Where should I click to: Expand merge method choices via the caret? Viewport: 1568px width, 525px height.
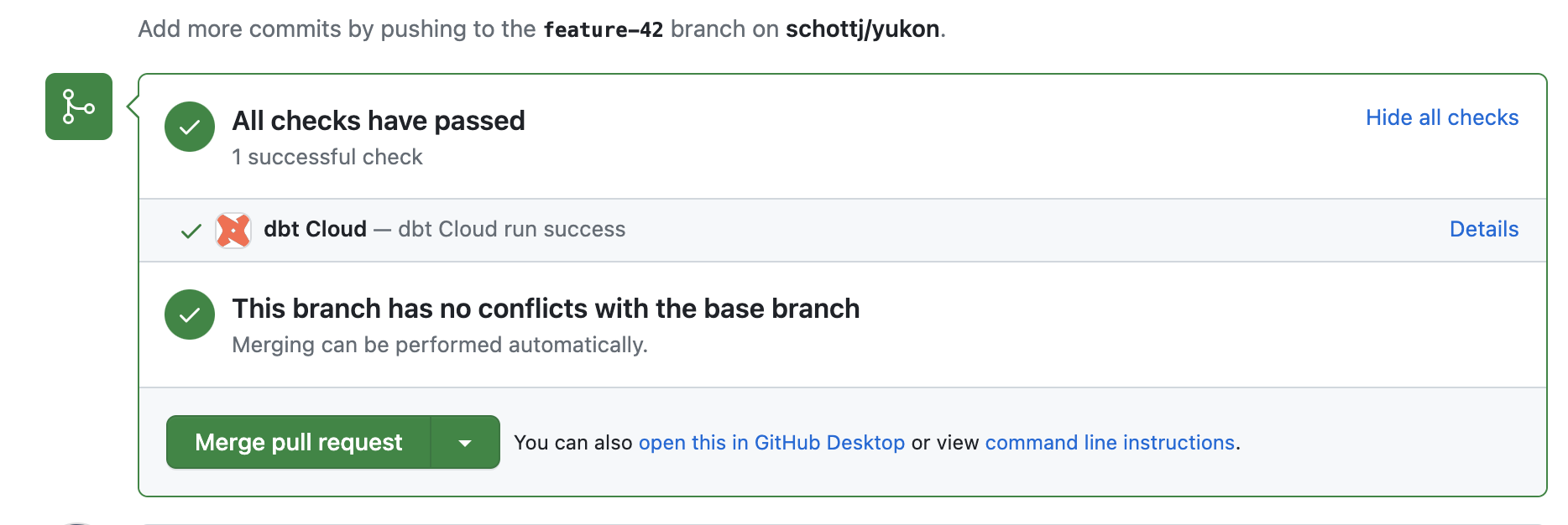[465, 442]
